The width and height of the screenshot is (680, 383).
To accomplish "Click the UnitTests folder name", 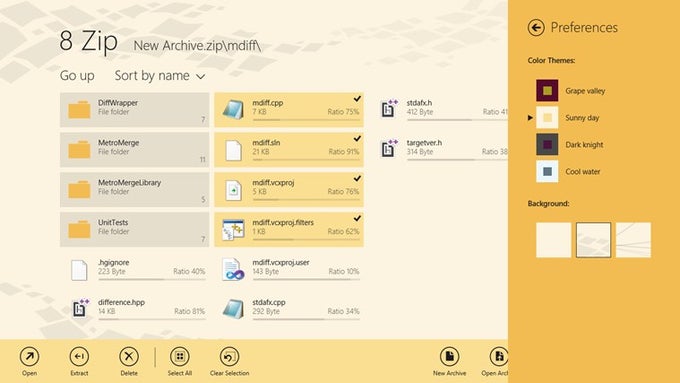I will (x=113, y=223).
